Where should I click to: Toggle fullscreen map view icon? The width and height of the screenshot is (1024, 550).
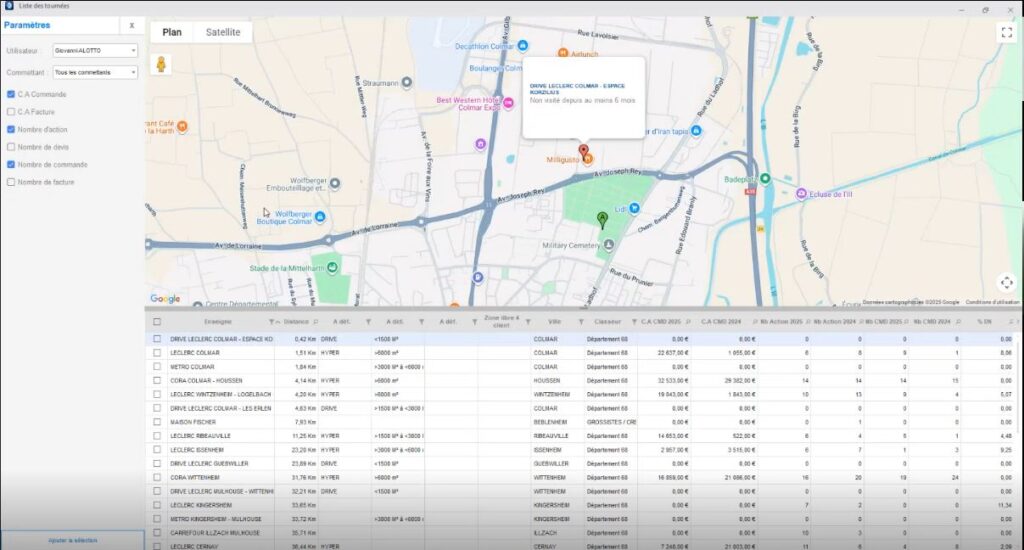click(1006, 32)
